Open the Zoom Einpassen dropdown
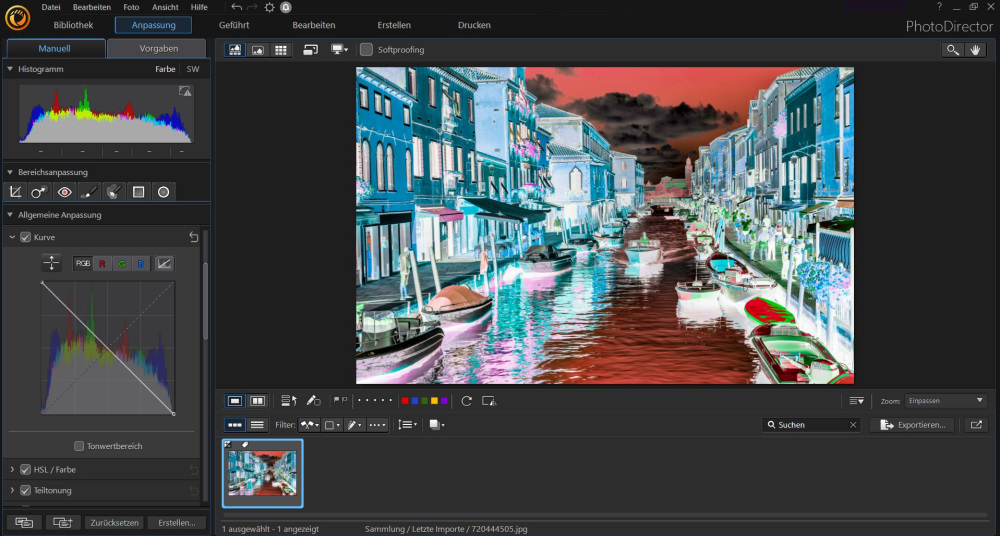The image size is (1000, 536). click(x=945, y=401)
